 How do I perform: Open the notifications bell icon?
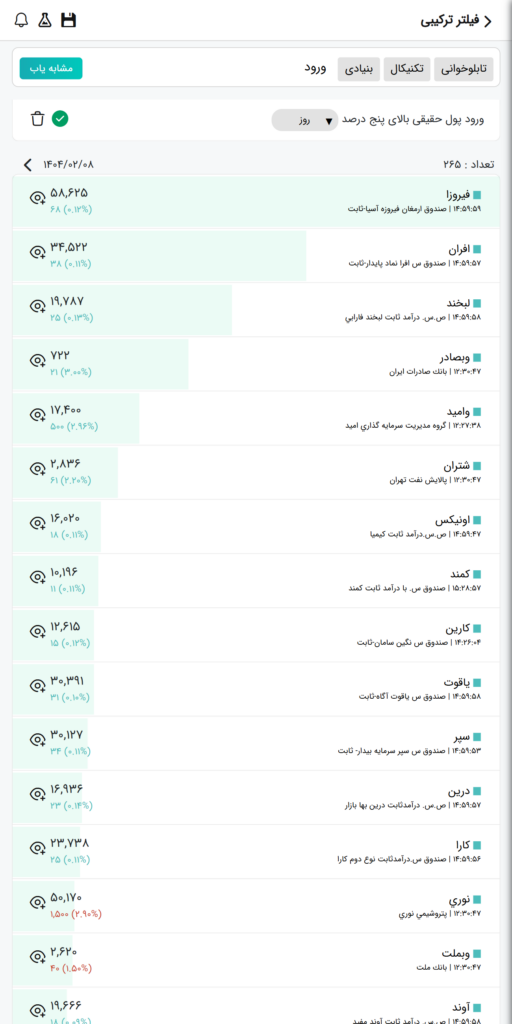(22, 20)
